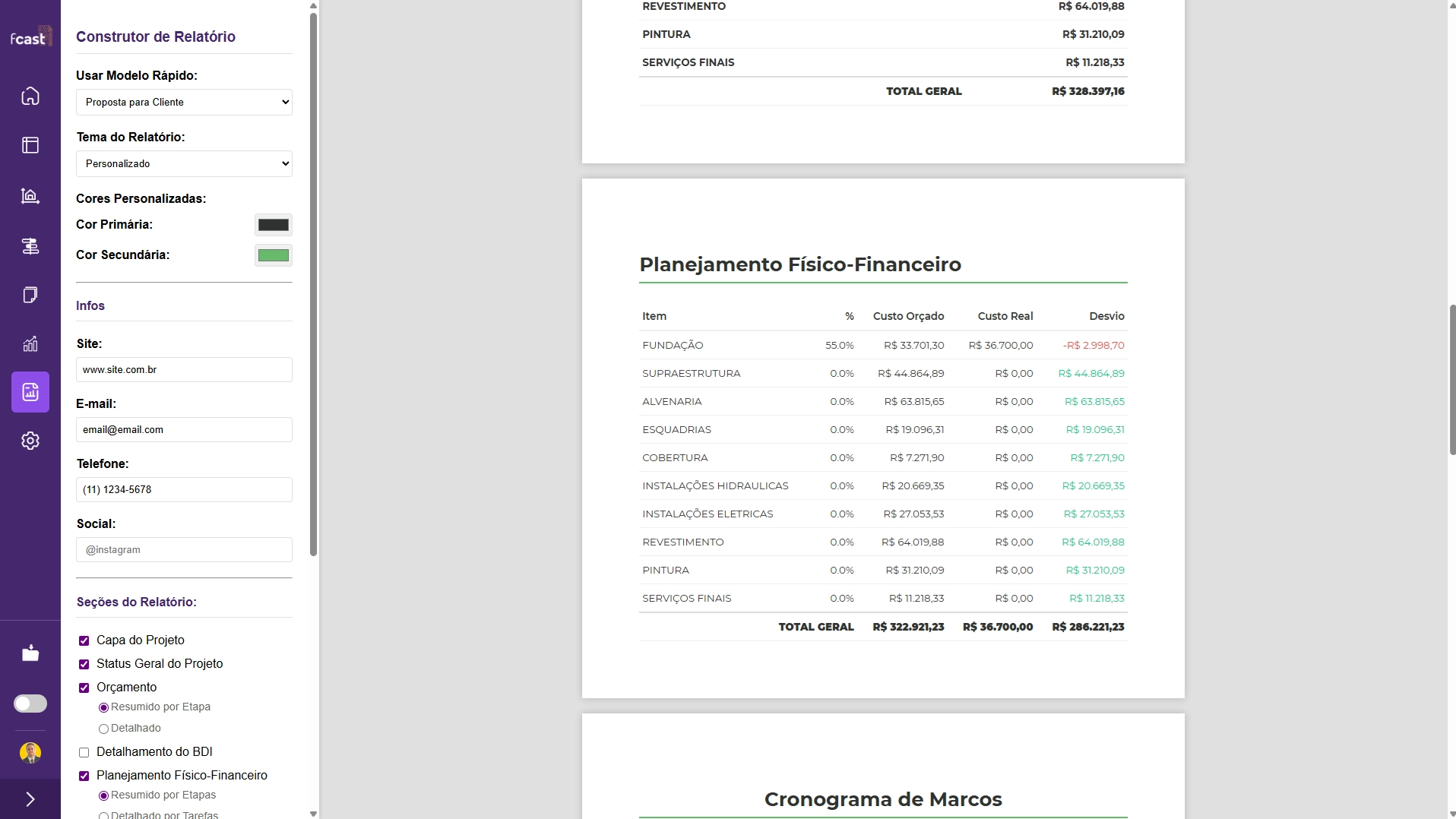Click the fcast logo
Viewport: 1456px width, 819px height.
(30, 38)
